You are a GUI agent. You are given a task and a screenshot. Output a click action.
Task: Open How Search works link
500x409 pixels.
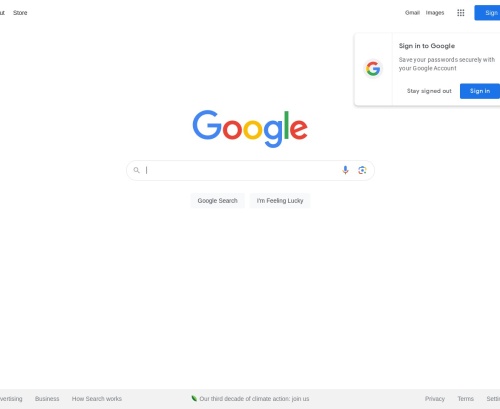97,399
